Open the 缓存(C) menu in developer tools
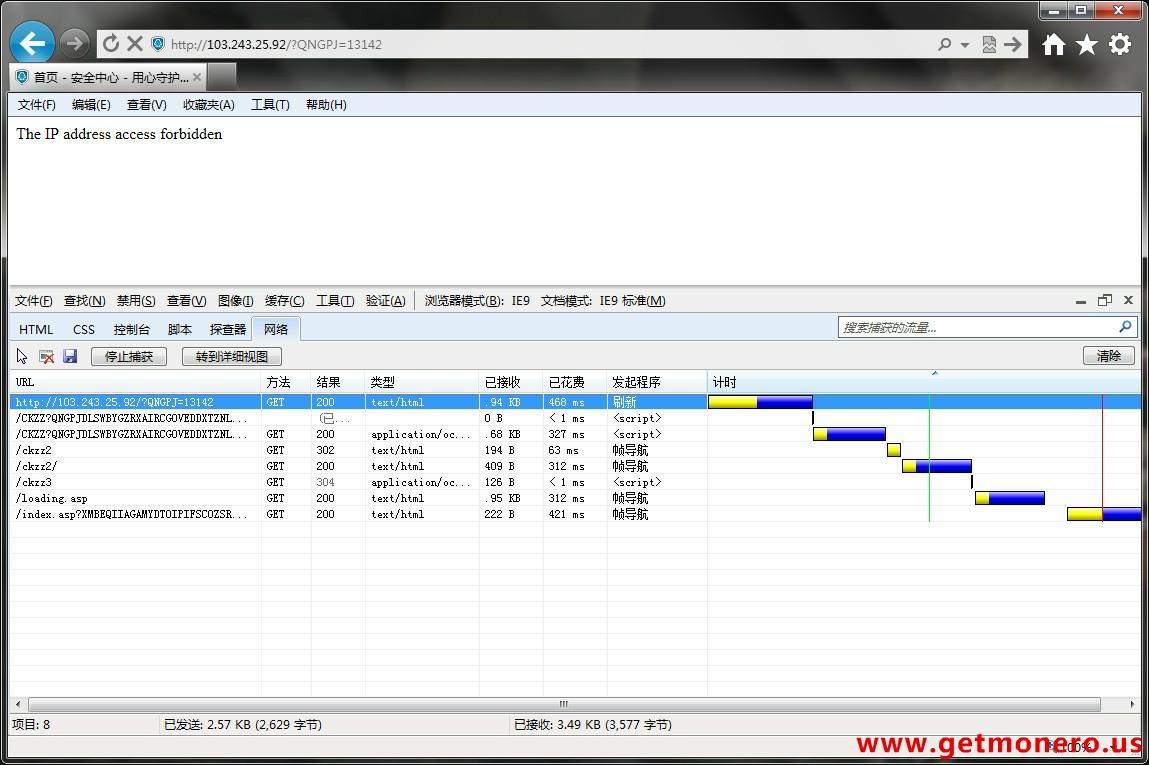Viewport: 1149px width, 765px height. (x=284, y=301)
